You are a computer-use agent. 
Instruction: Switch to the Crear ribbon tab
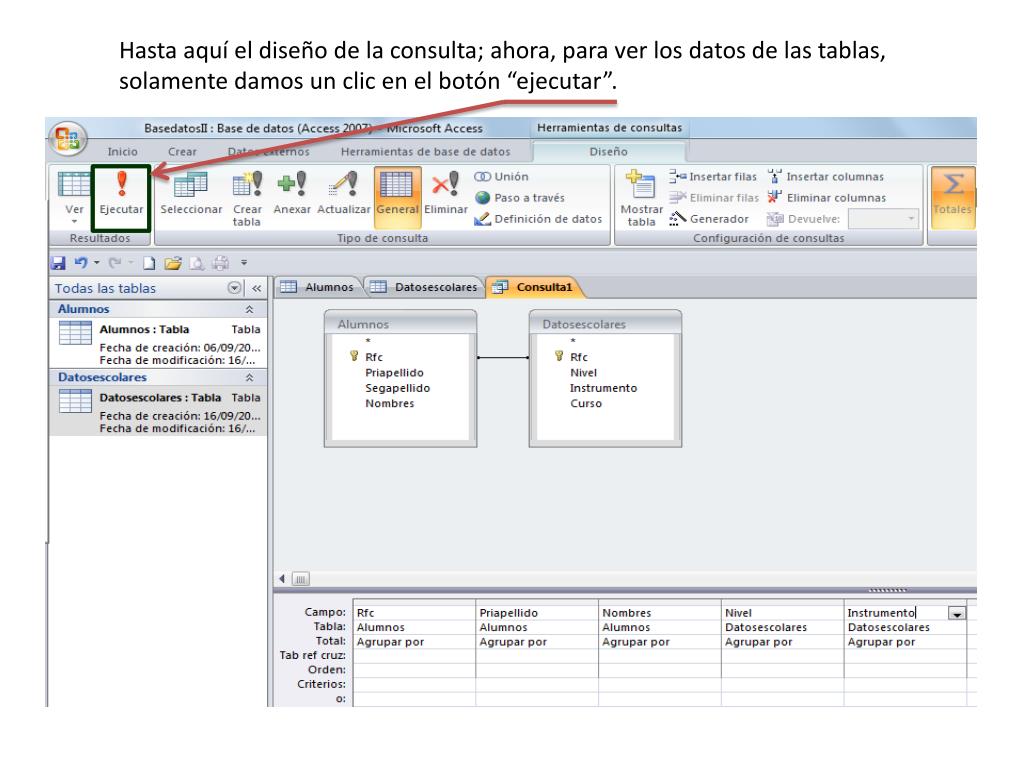[x=182, y=152]
